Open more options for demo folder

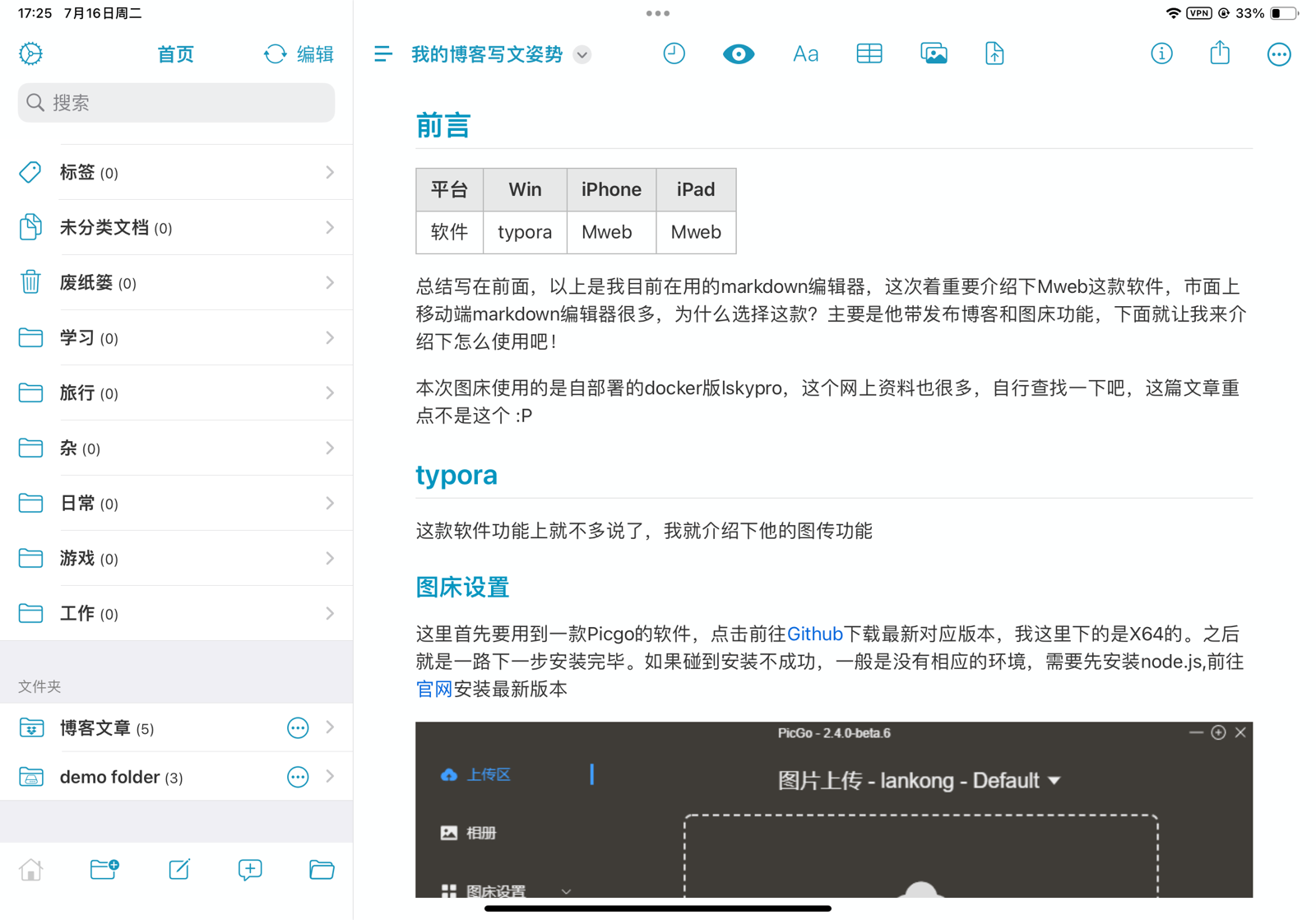(298, 777)
